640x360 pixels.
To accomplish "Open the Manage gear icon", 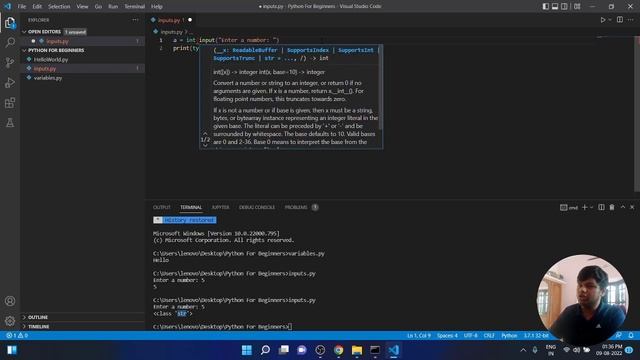I will coord(10,321).
